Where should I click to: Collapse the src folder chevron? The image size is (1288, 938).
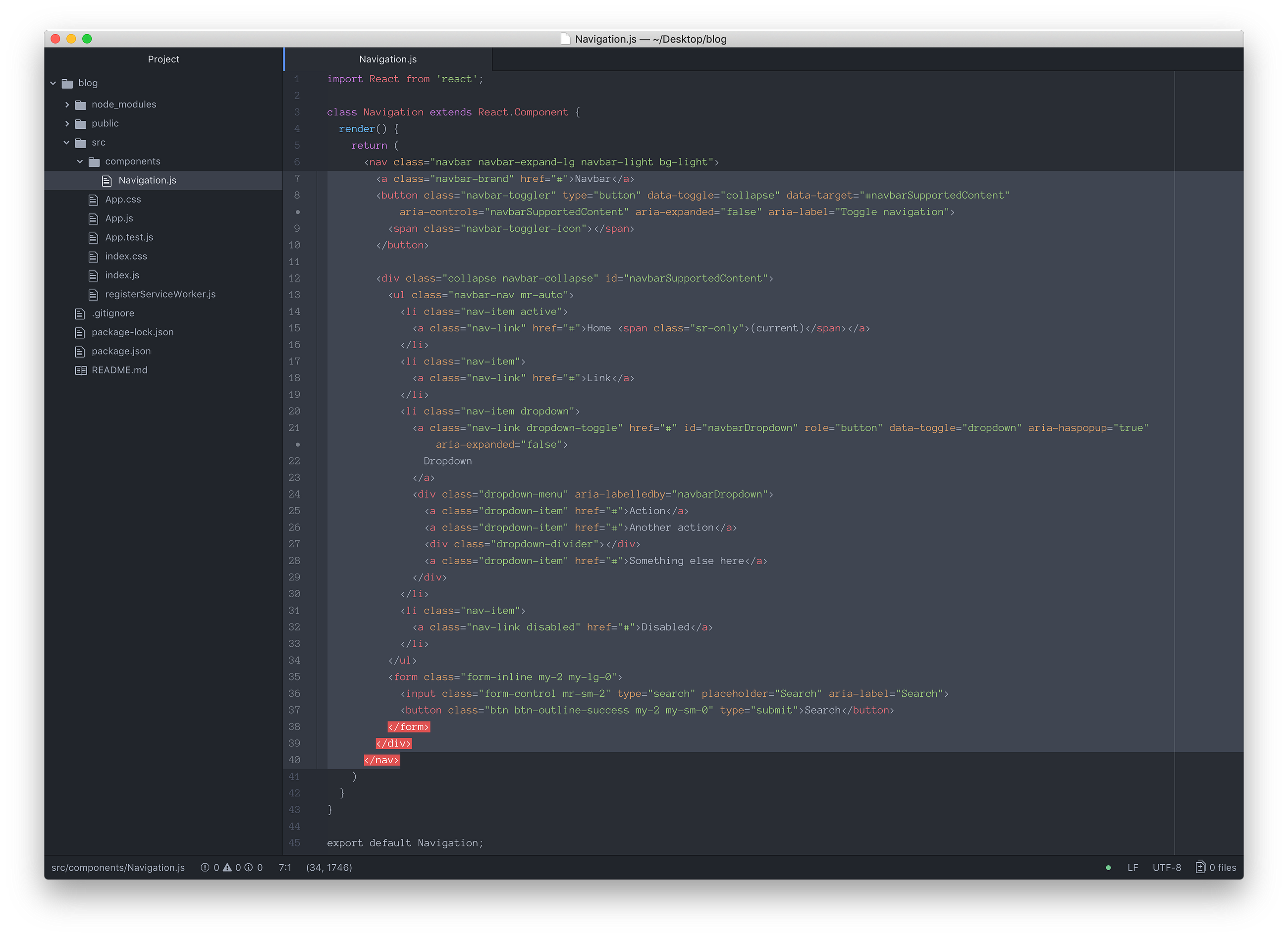[66, 143]
